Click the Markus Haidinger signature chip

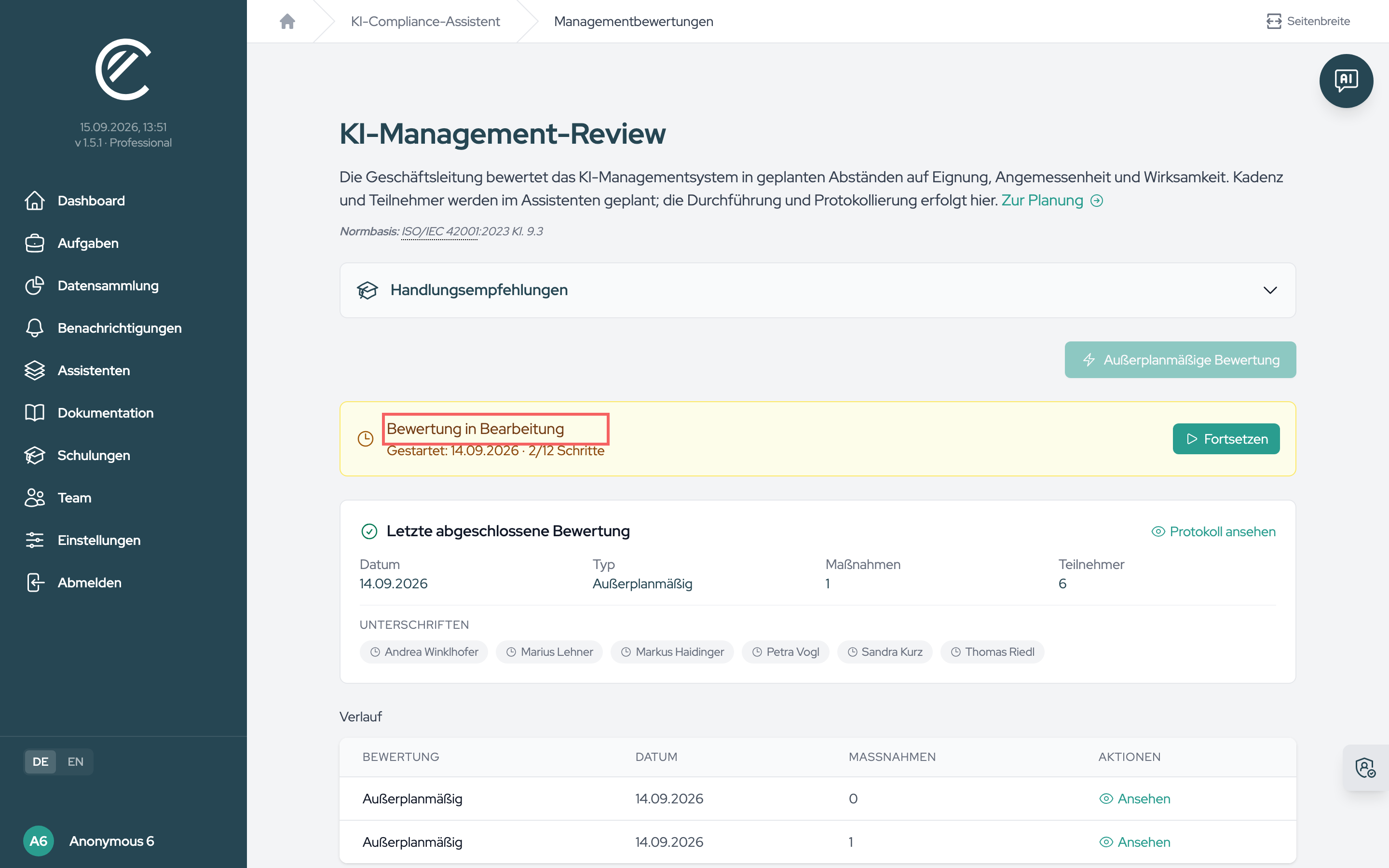tap(672, 651)
